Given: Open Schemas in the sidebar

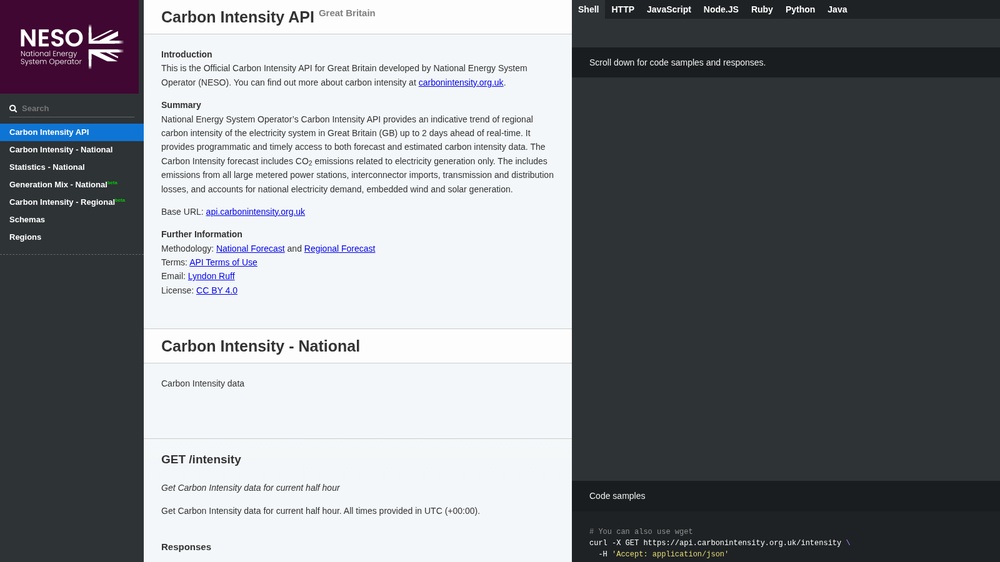Looking at the screenshot, I should (71, 219).
